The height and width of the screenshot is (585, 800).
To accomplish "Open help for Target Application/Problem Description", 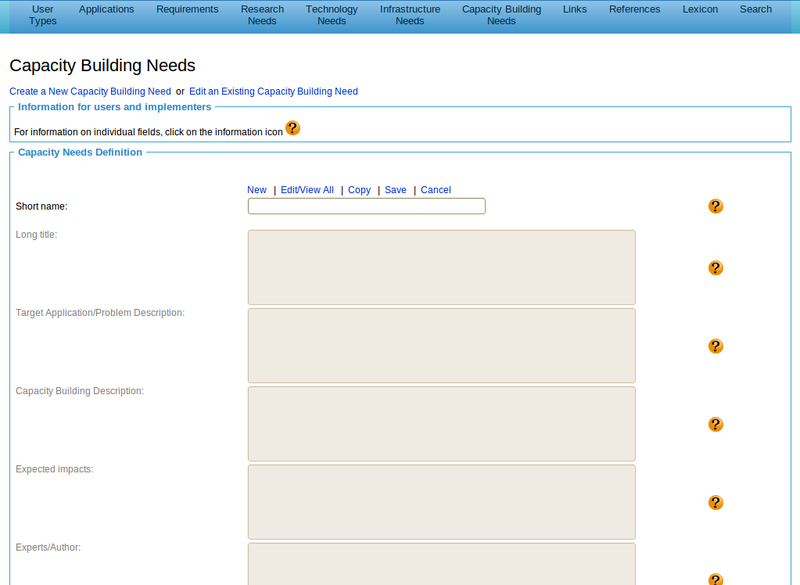I will tap(715, 346).
